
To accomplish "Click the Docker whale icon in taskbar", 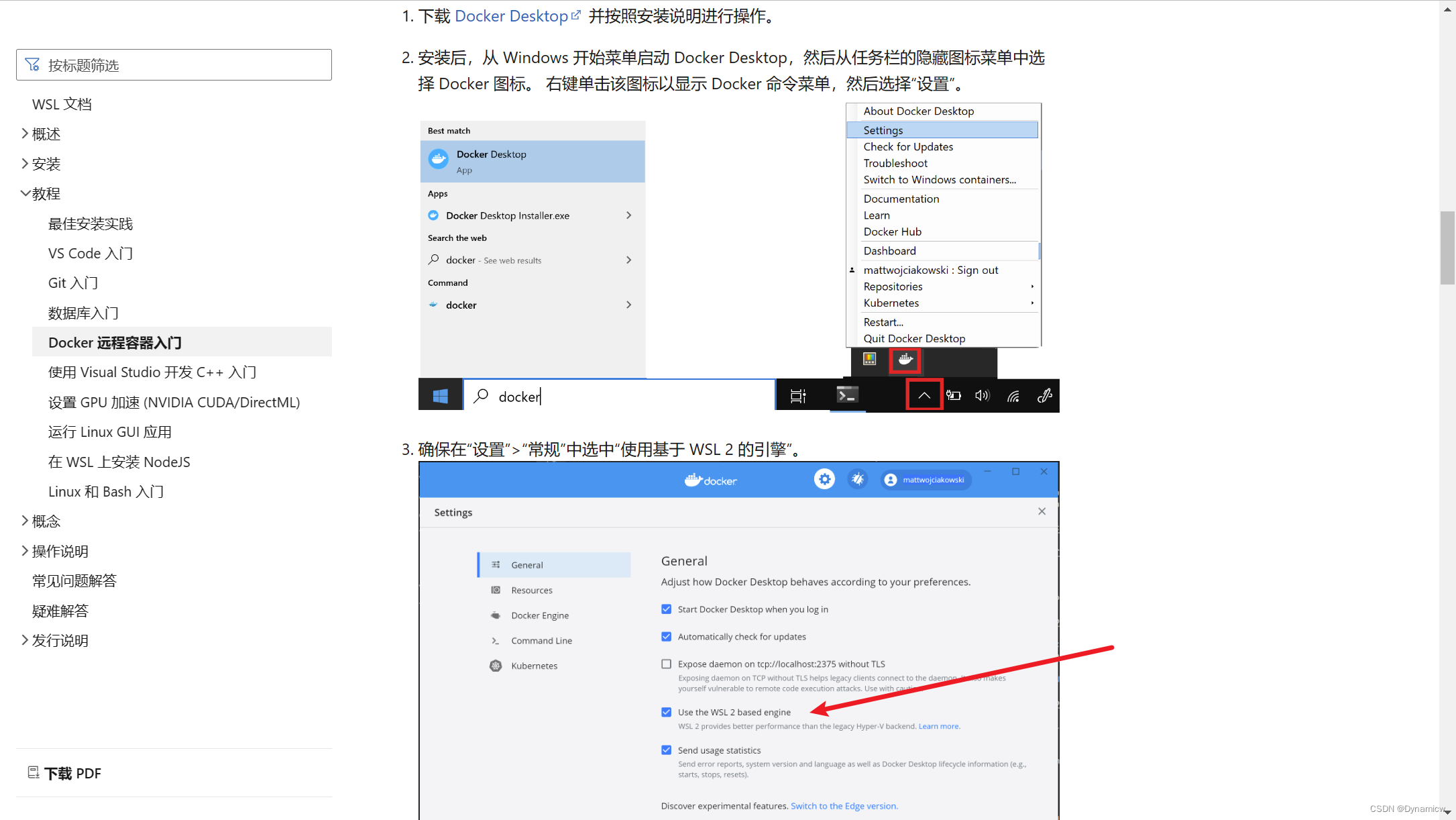I will [905, 360].
